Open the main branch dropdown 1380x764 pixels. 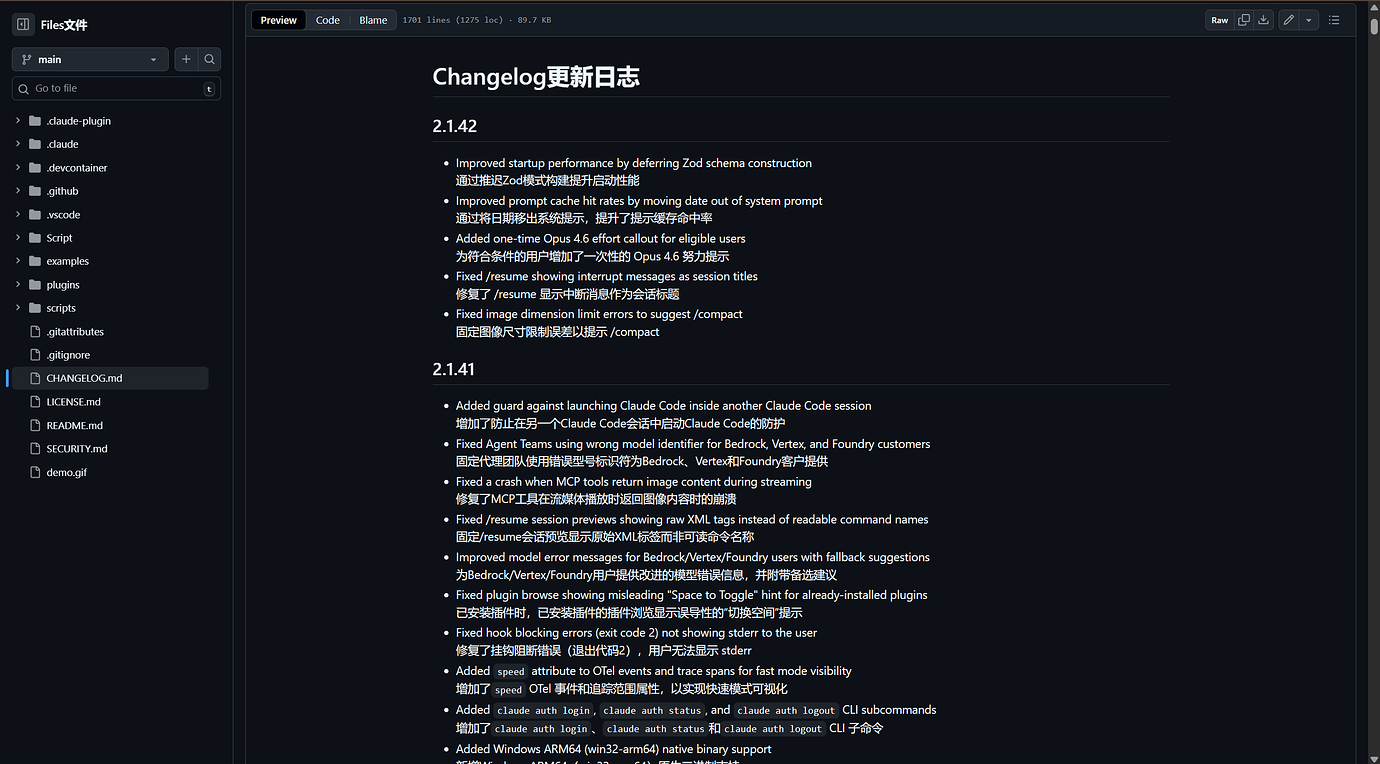click(x=90, y=59)
